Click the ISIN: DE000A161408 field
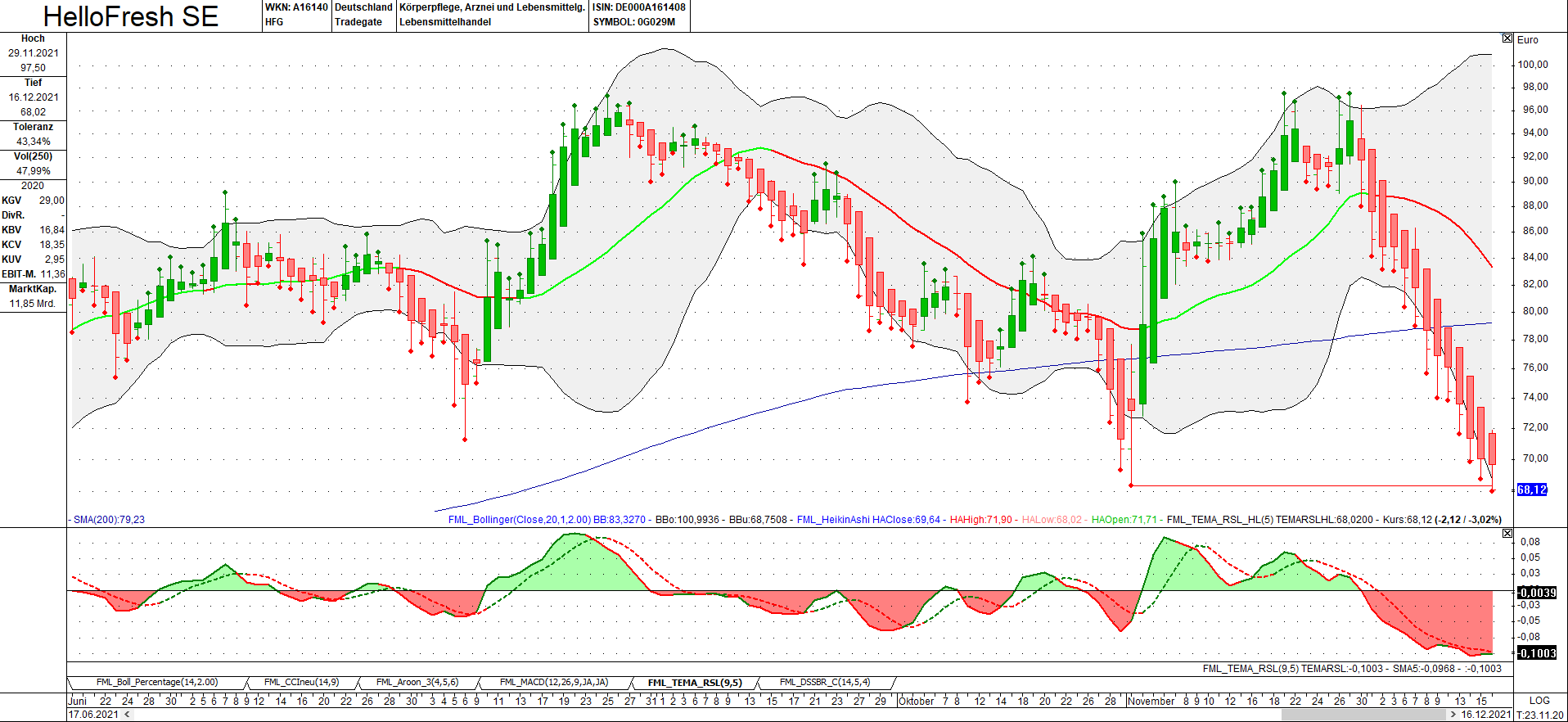 coord(639,7)
